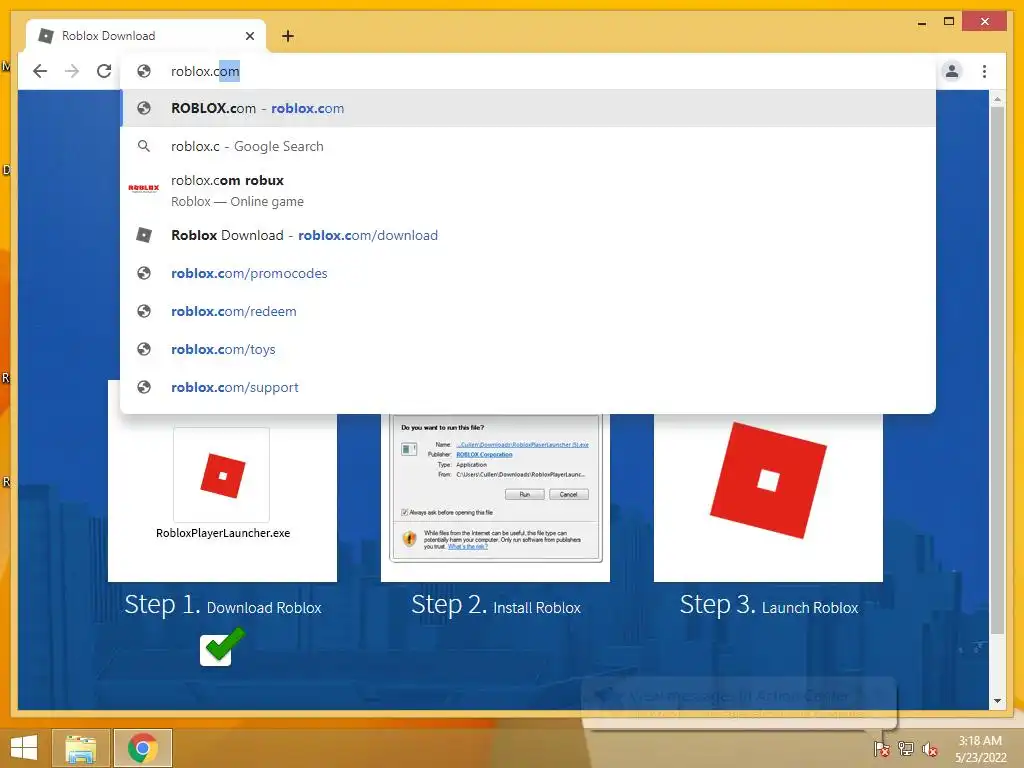Viewport: 1024px width, 768px height.
Task: Click the red ROBLOX logo in the robux suggestion
Action: click(x=144, y=189)
